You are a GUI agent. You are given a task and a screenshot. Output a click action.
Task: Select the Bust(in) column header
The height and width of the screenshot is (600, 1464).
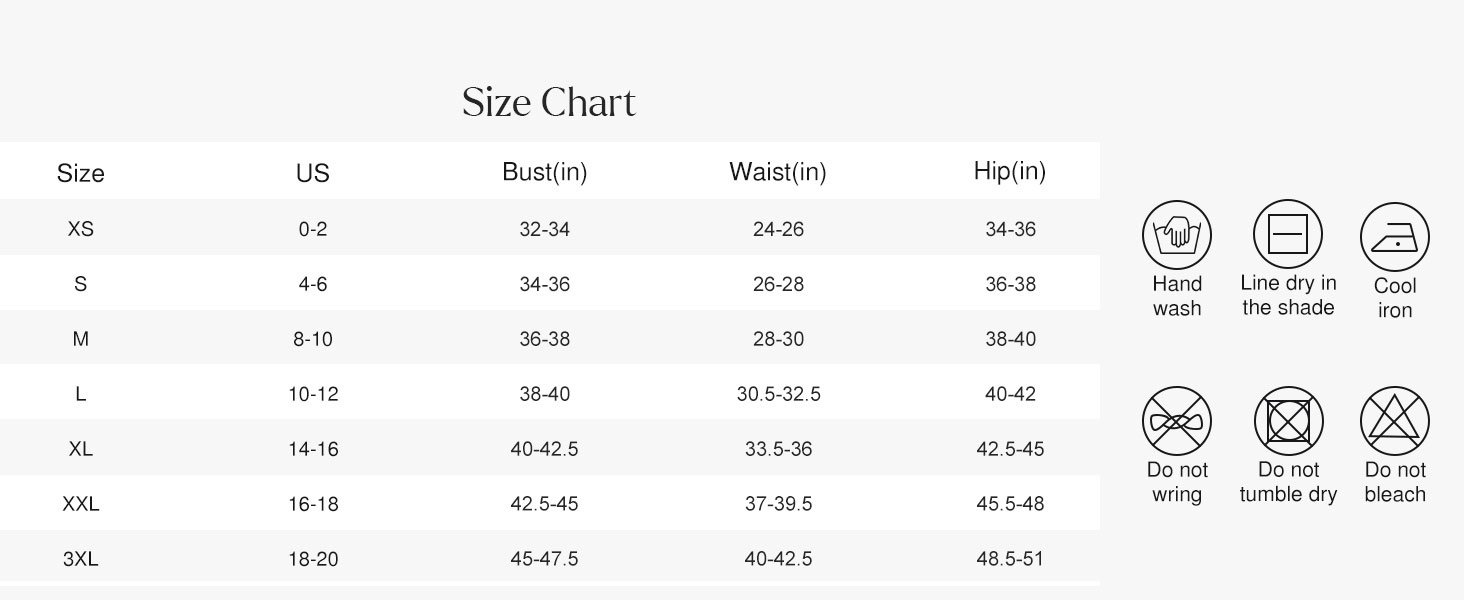coord(544,172)
